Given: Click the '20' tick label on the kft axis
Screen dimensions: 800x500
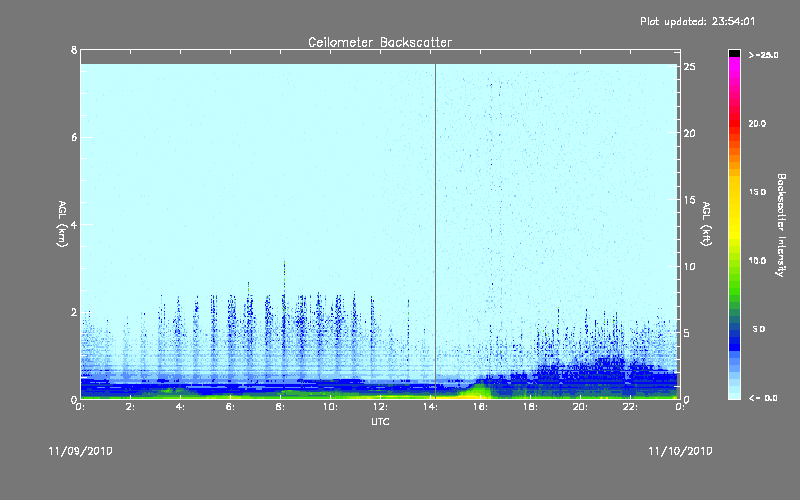Looking at the screenshot, I should coord(690,133).
